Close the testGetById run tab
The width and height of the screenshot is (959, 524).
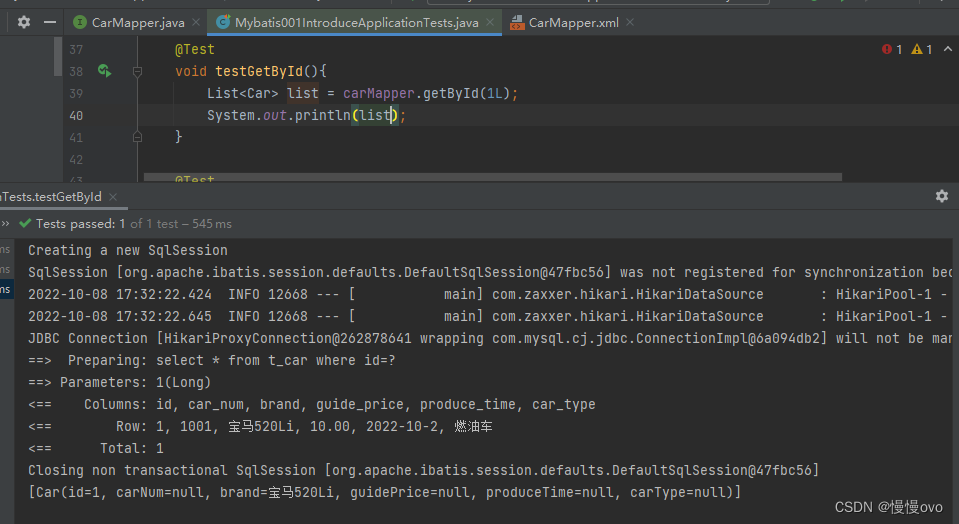(113, 197)
